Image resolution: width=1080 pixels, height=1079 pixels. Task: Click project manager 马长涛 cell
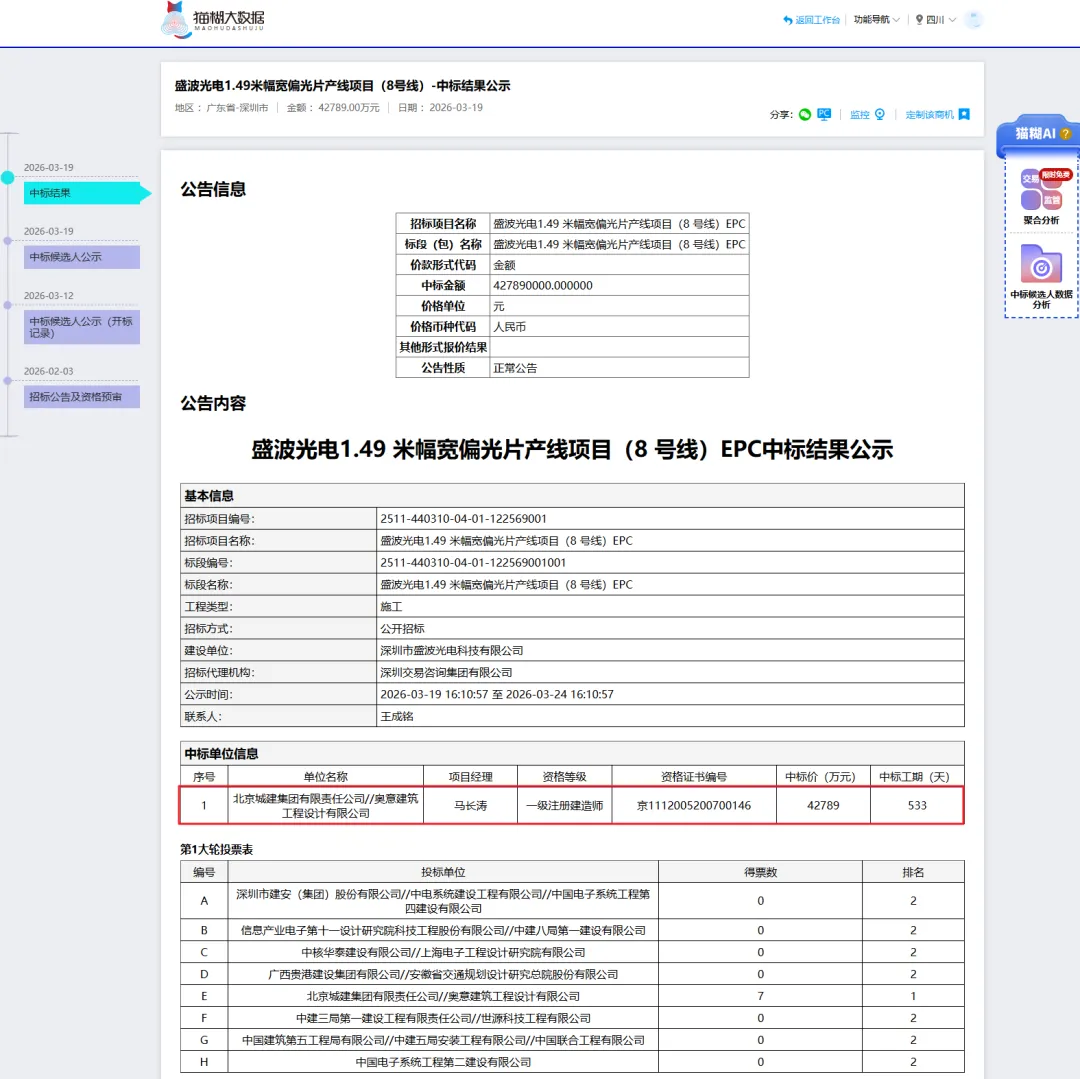tap(470, 806)
